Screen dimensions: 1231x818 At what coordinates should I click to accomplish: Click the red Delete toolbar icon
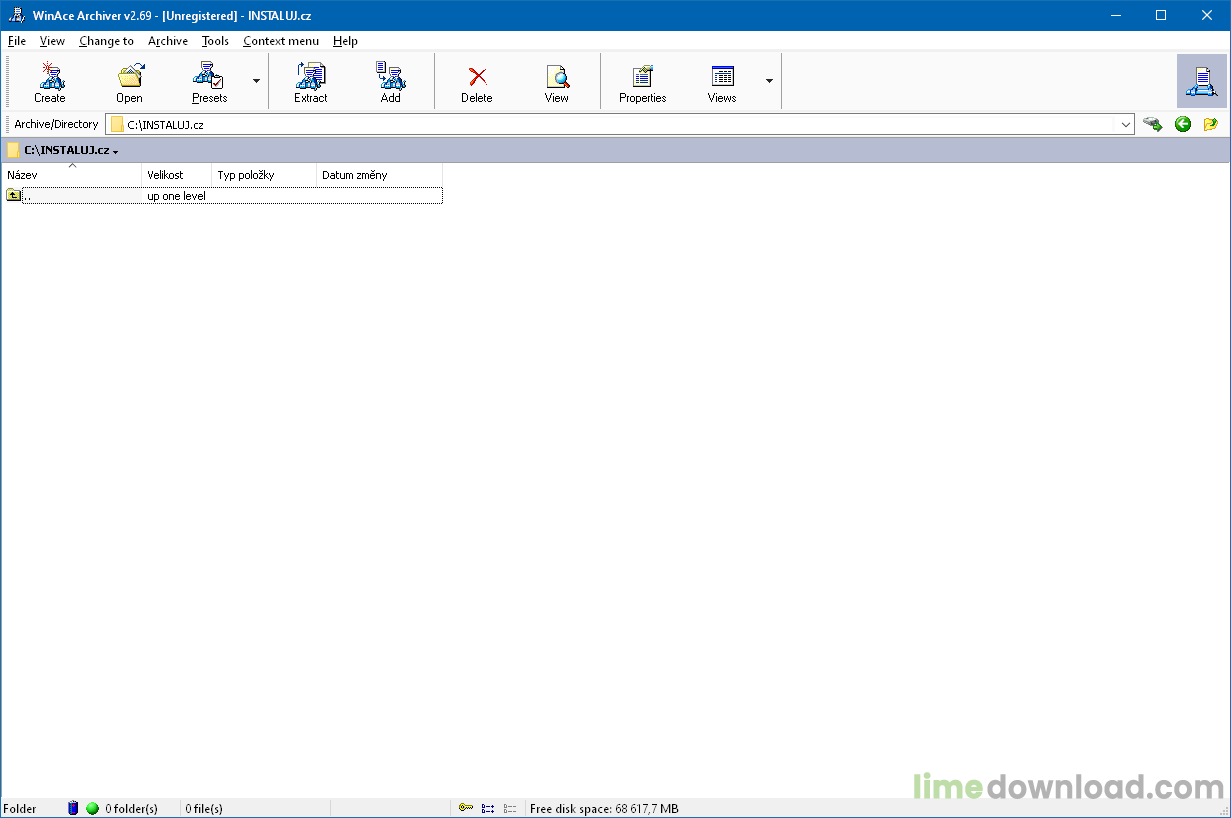pos(477,77)
